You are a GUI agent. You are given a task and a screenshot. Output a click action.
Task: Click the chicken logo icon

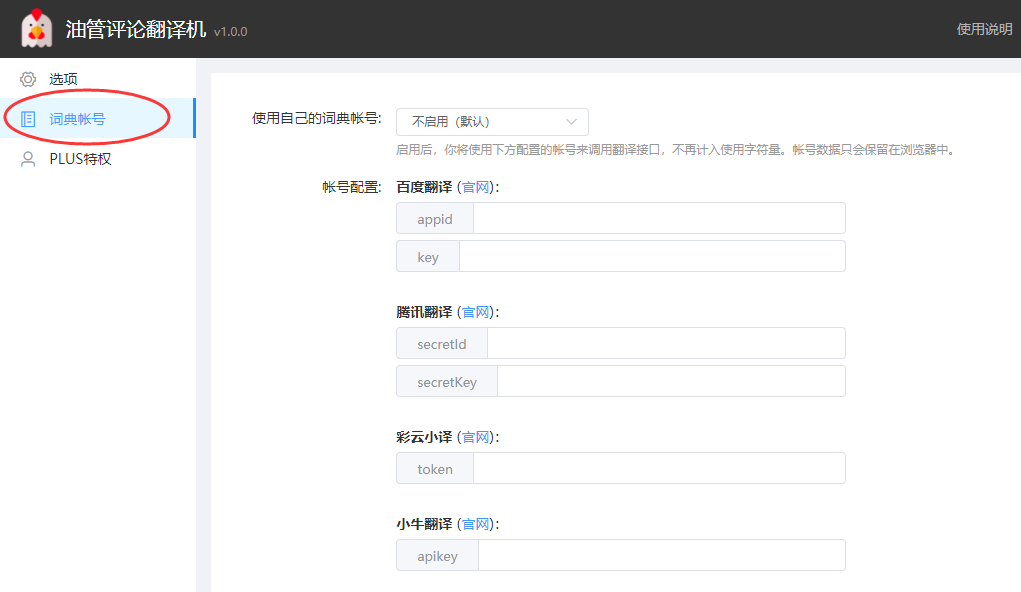pyautogui.click(x=36, y=29)
